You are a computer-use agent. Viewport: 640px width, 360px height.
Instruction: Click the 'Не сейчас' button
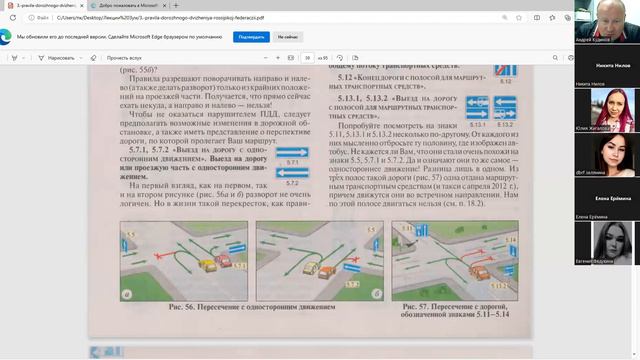tap(288, 37)
